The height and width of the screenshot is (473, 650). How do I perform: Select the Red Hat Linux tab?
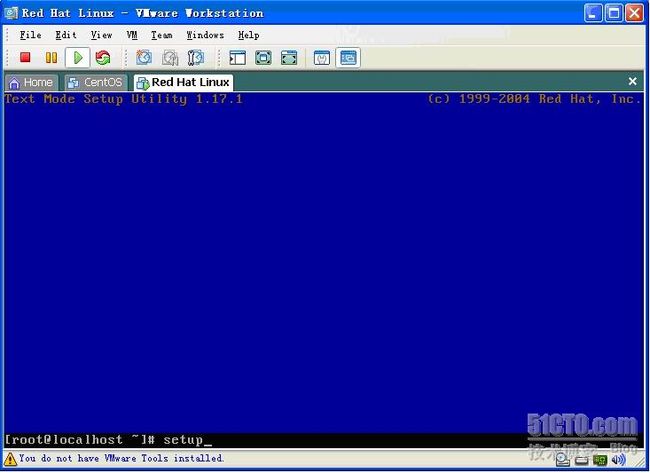183,82
